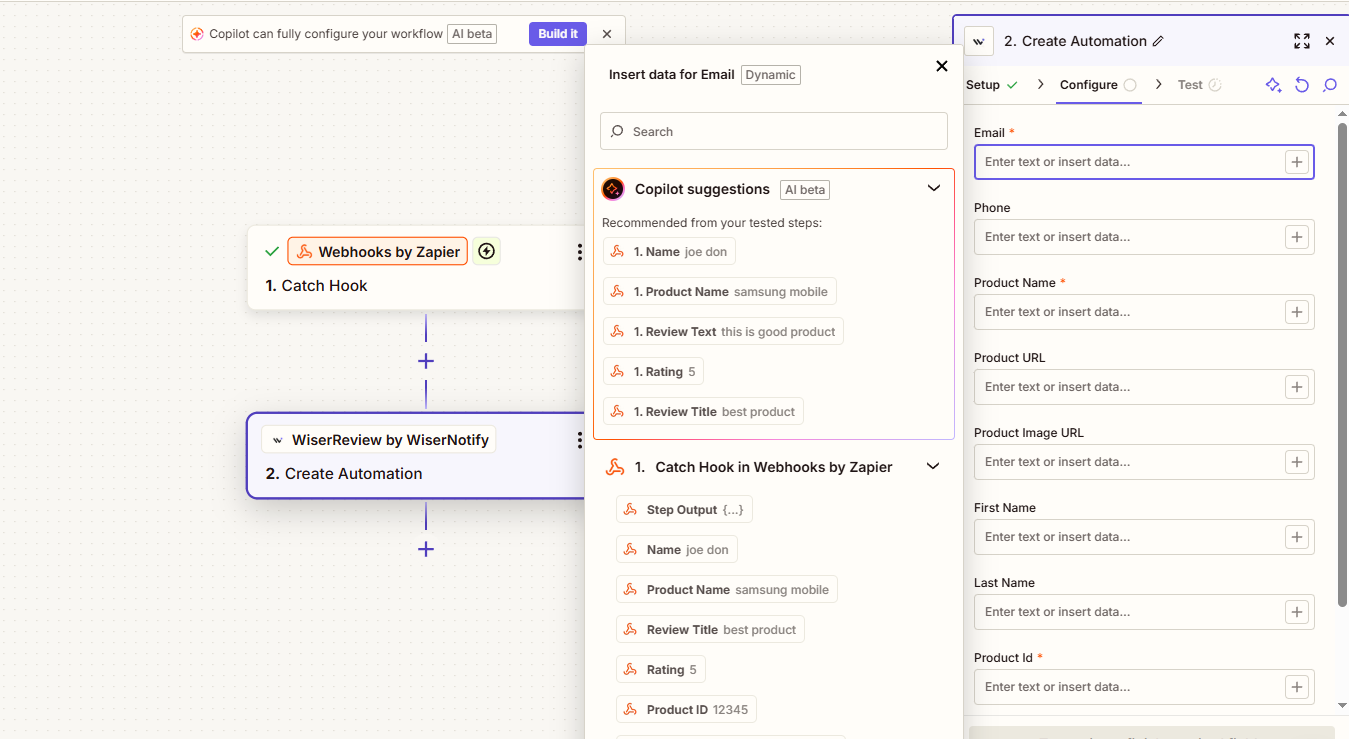Click the AI sparkle icon in Configure bar
The width and height of the screenshot is (1349, 739).
click(1273, 85)
